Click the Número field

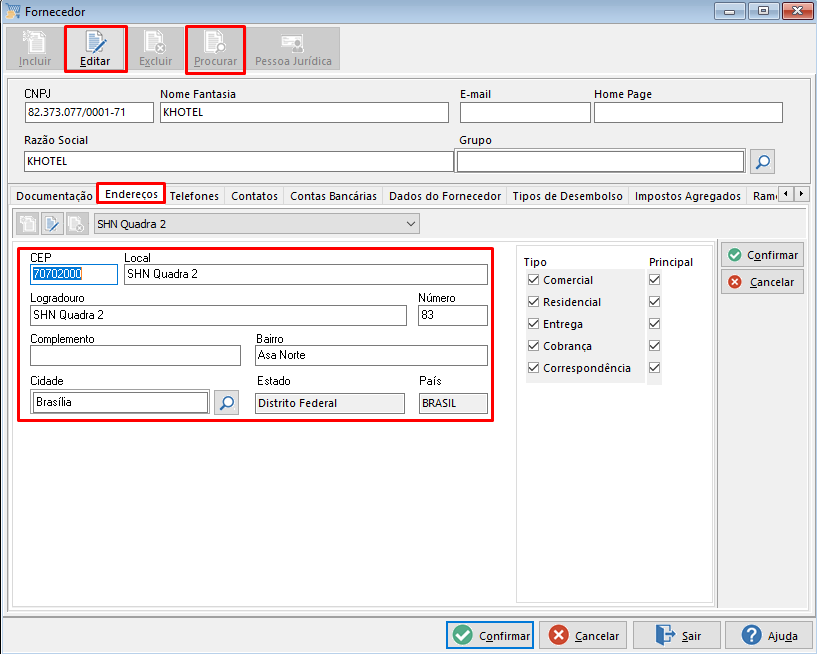pyautogui.click(x=453, y=315)
